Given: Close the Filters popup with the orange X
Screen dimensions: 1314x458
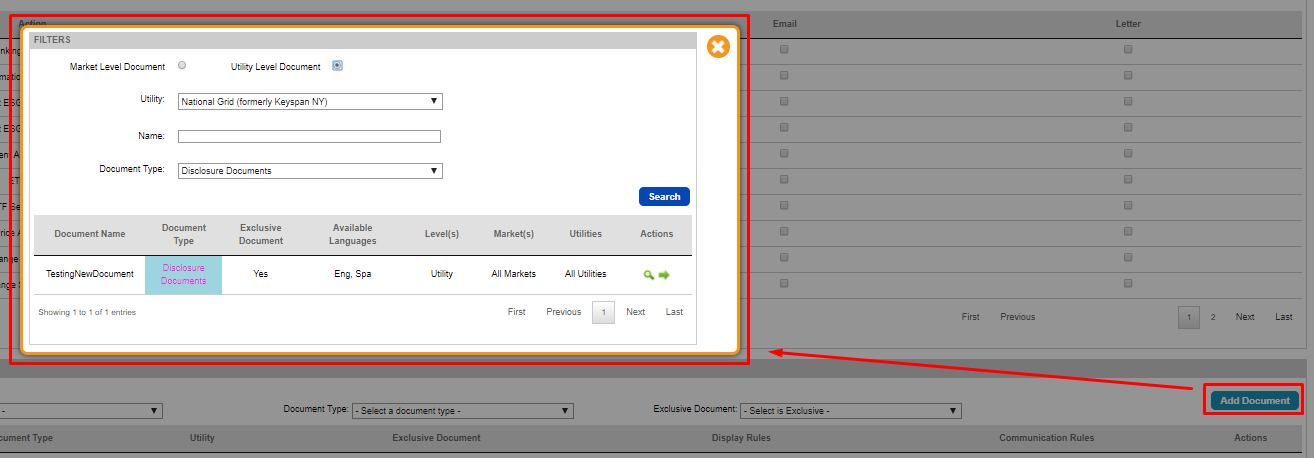Looking at the screenshot, I should pos(718,46).
